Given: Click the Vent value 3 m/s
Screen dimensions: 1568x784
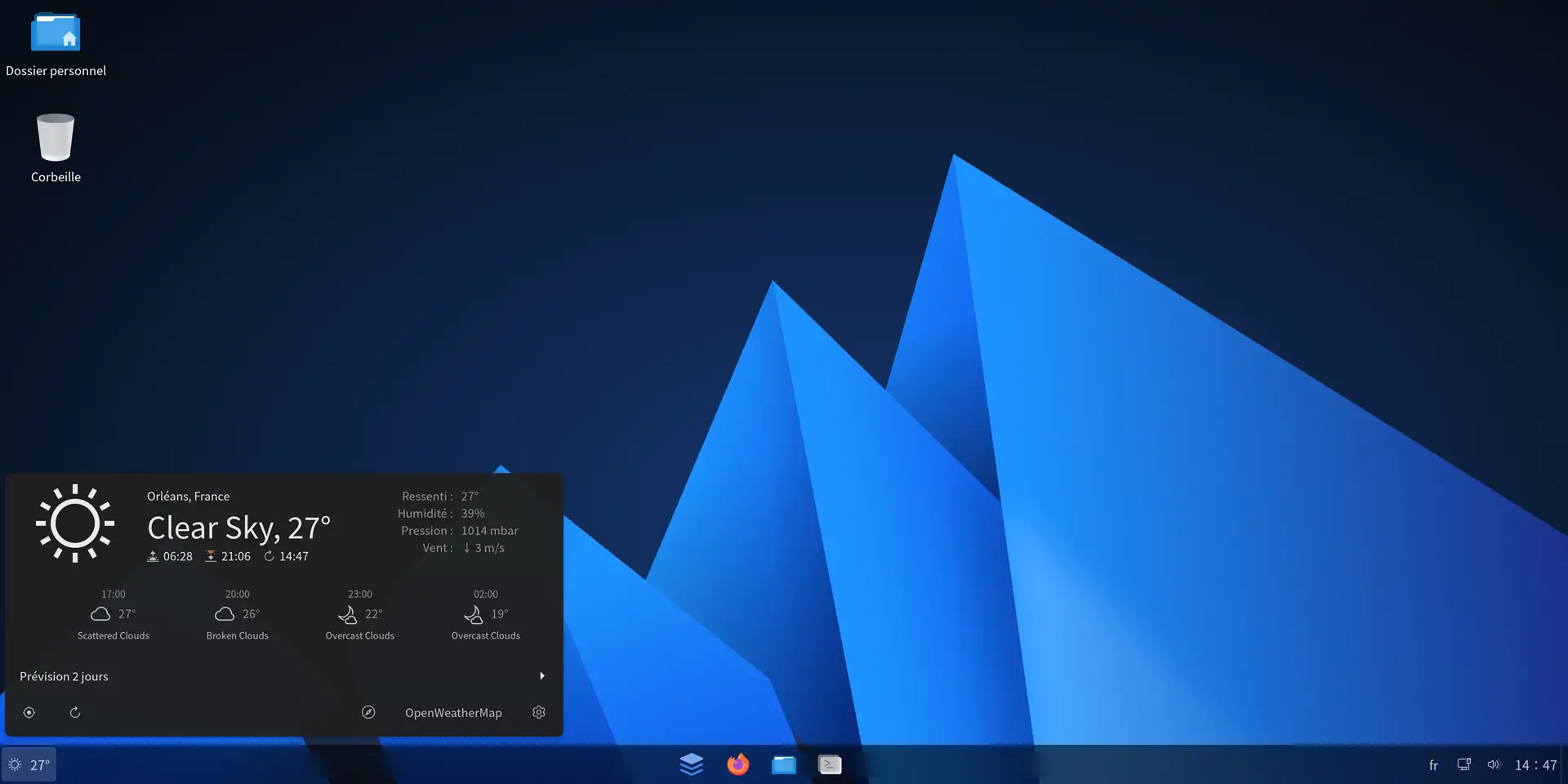Looking at the screenshot, I should point(489,548).
